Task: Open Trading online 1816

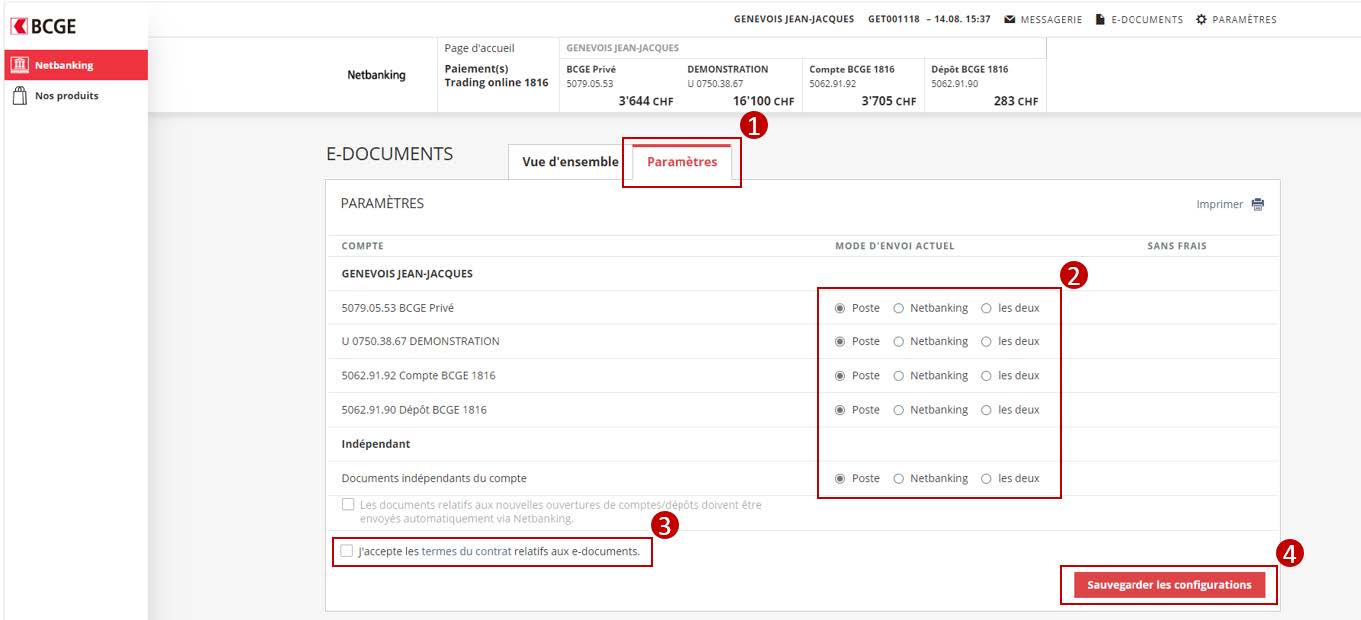Action: [x=497, y=83]
